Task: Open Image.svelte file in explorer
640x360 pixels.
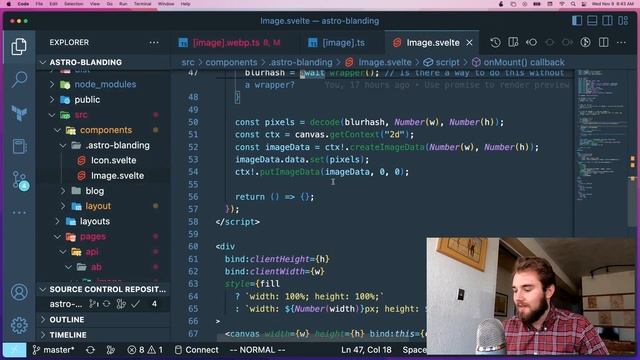Action: (x=117, y=176)
